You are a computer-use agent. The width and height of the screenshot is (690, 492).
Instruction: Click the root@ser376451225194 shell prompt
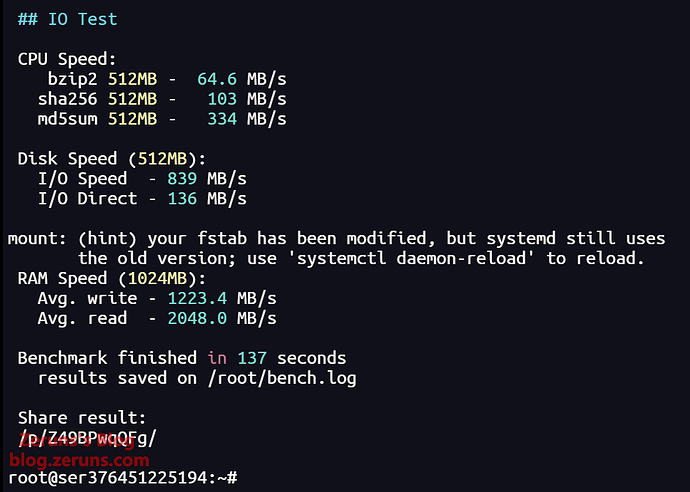[x=112, y=478]
